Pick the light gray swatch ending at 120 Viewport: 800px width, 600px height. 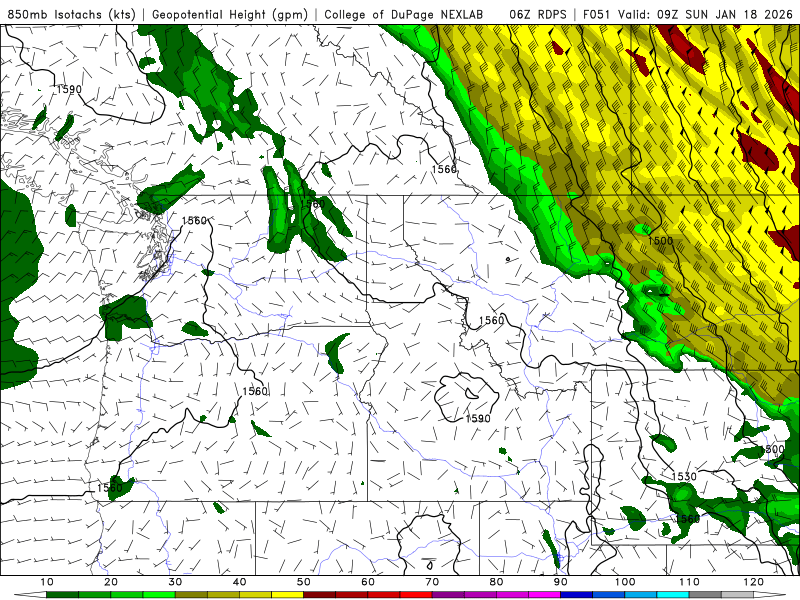[x=737, y=595]
